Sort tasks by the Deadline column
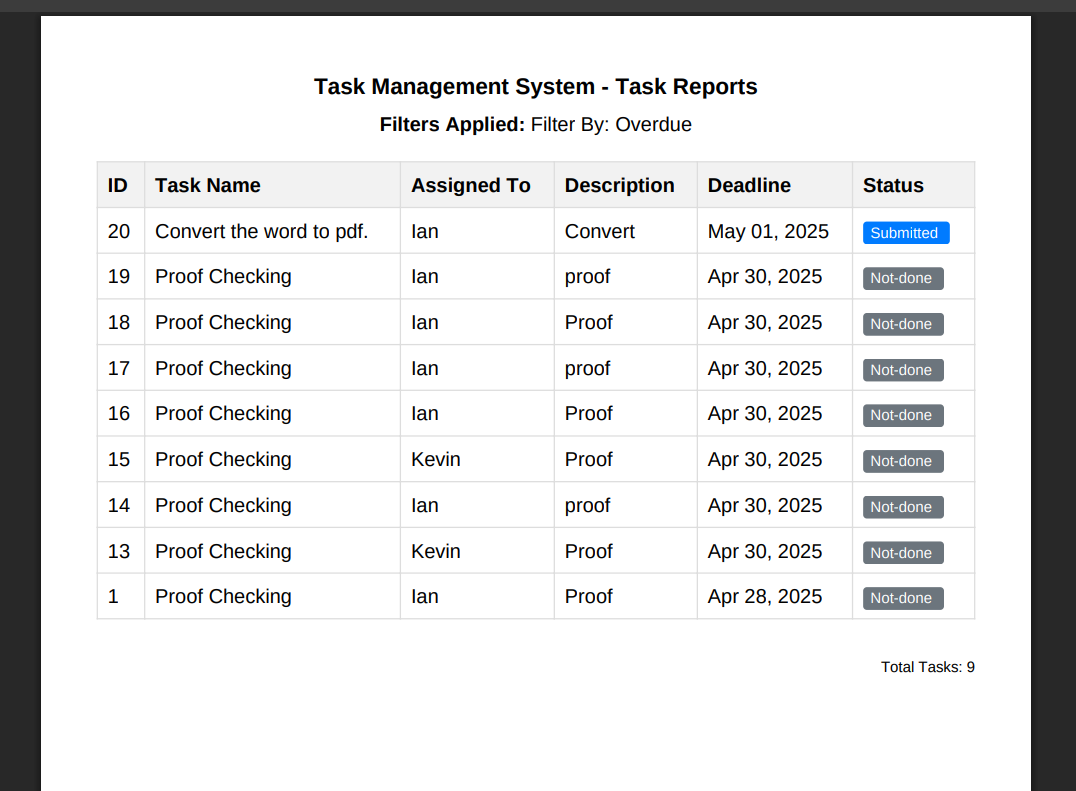Viewport: 1076px width, 791px height. 749,185
